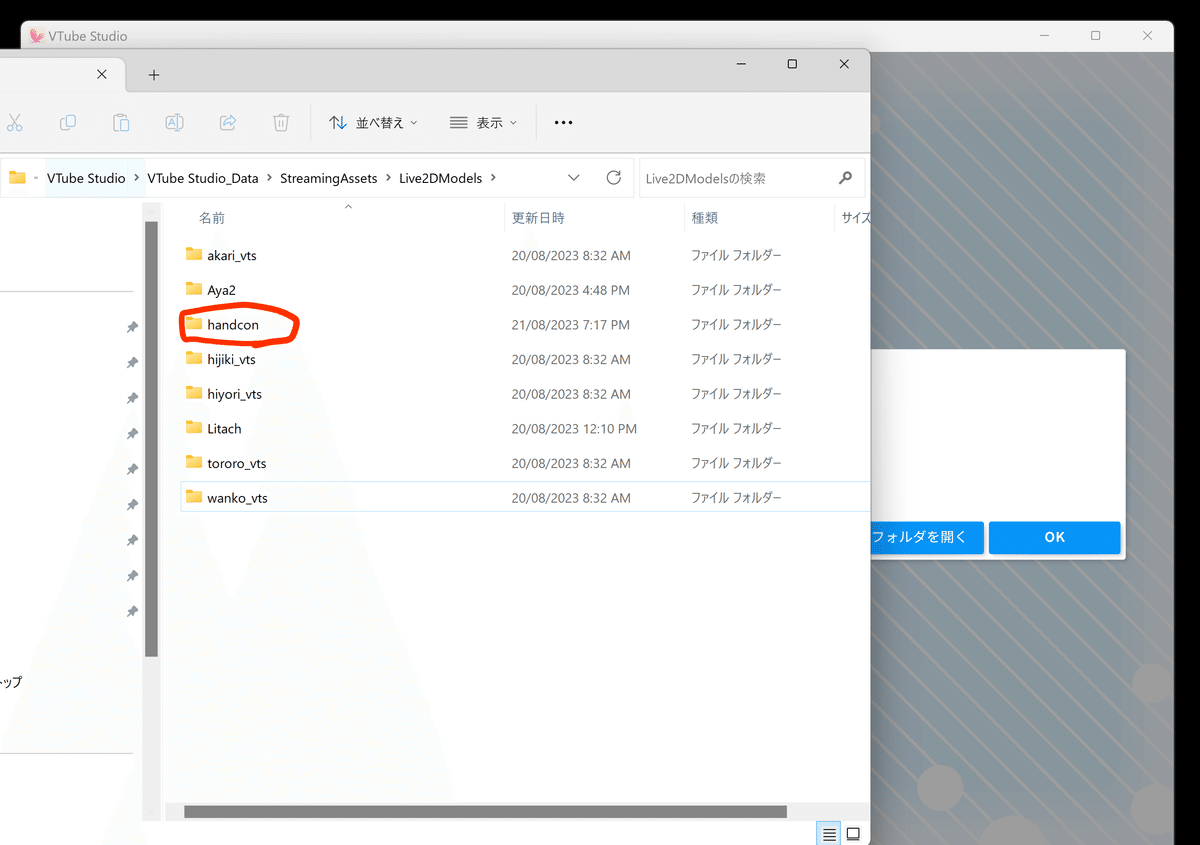Select the akari_vts folder name
Image resolution: width=1200 pixels, height=845 pixels.
tap(232, 256)
